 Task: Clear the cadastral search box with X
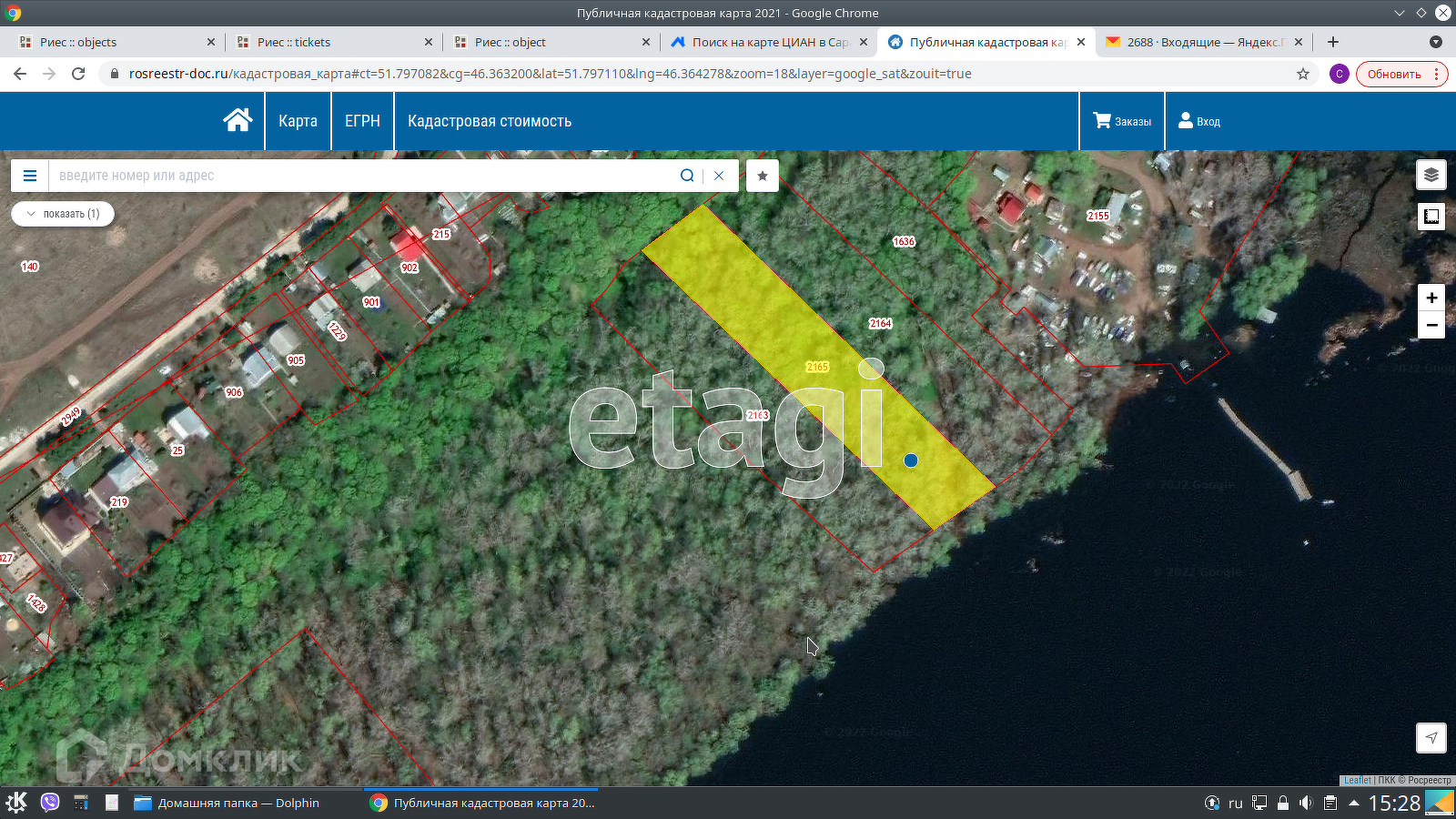(x=719, y=176)
